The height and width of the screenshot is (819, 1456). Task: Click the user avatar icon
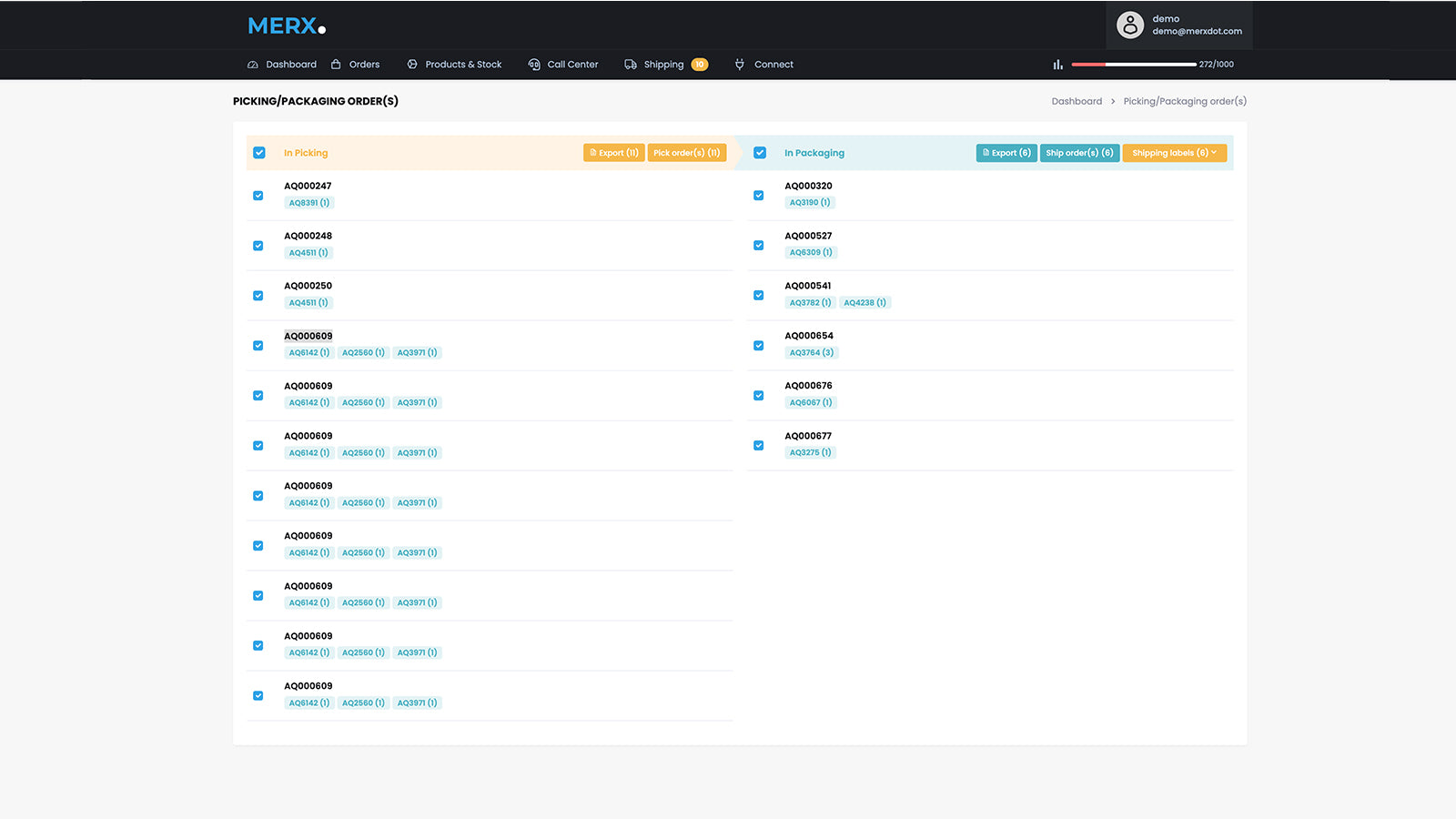coord(1129,25)
